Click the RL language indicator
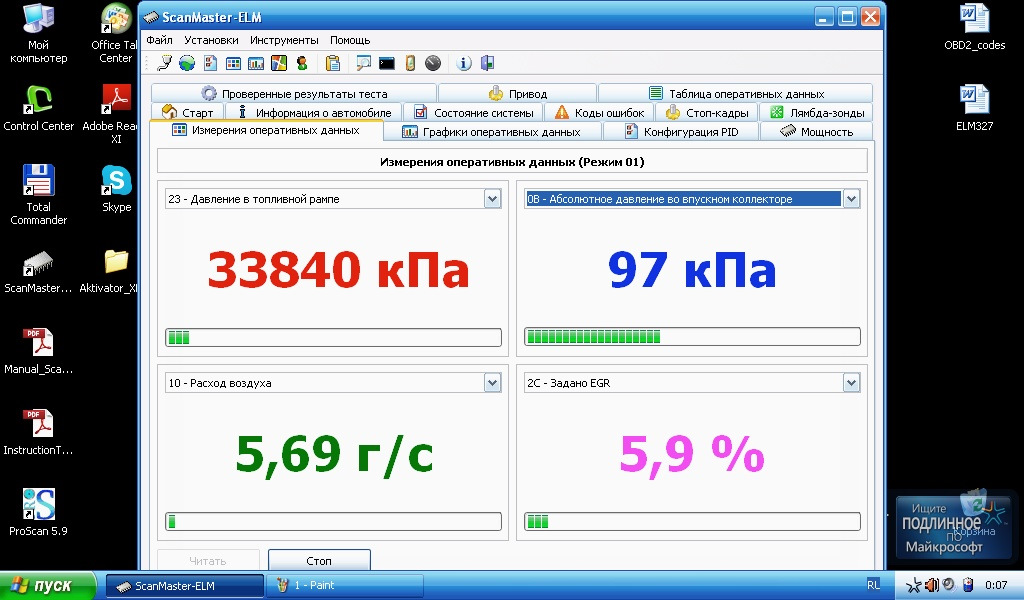This screenshot has height=600, width=1024. (874, 585)
